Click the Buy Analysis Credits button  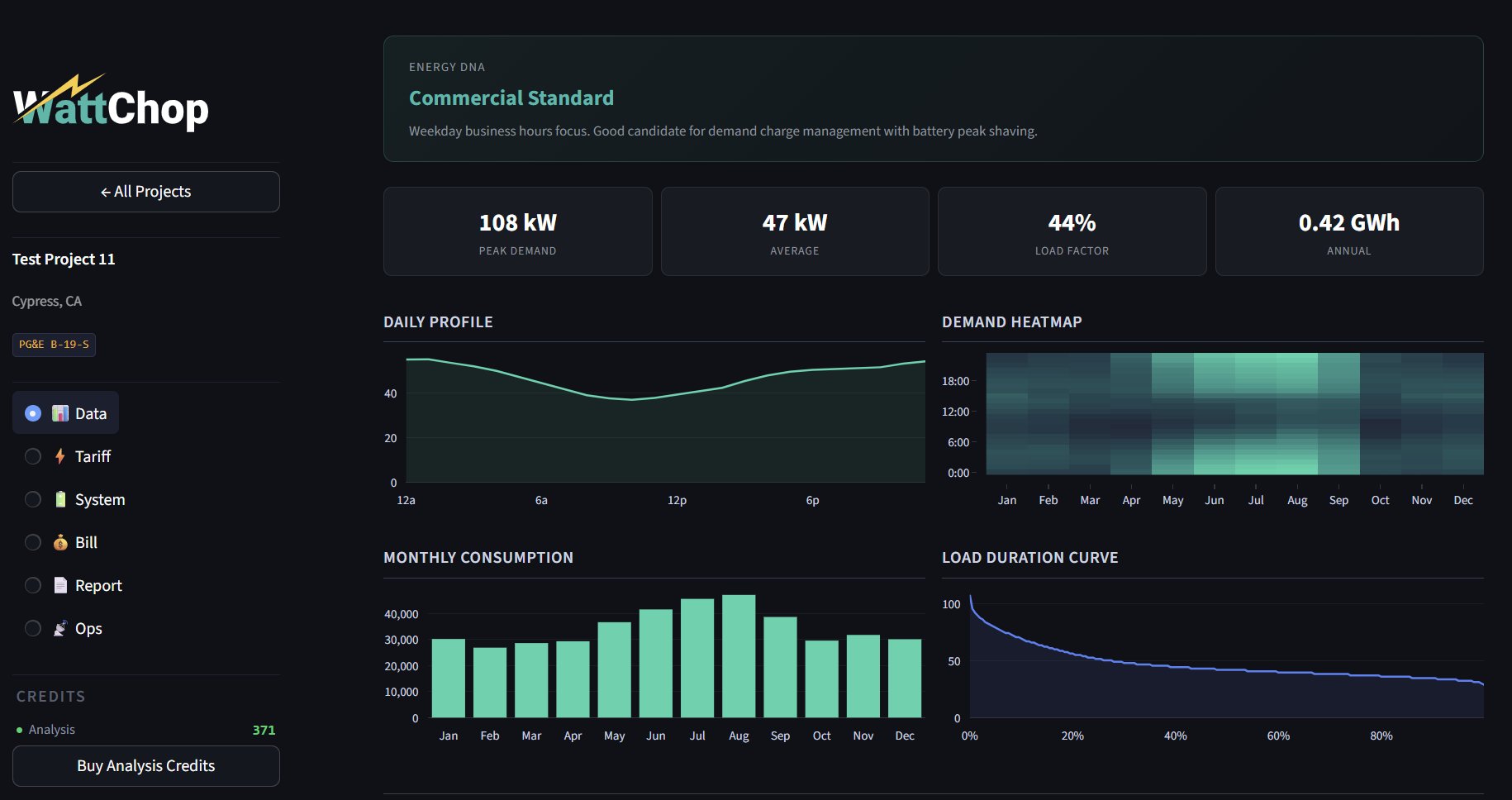pos(145,765)
